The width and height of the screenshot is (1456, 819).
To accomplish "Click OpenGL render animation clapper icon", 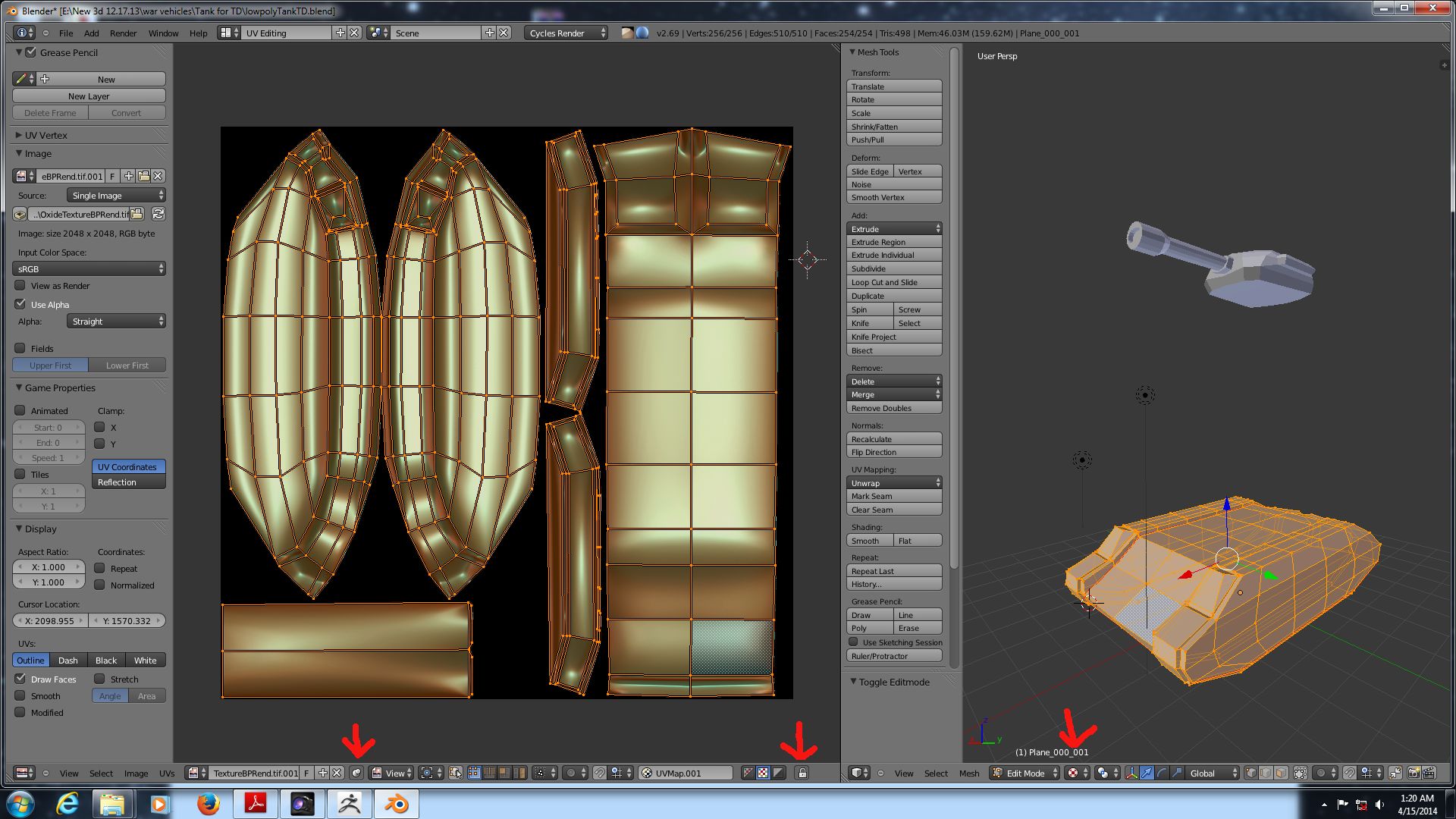I will pos(1429,773).
